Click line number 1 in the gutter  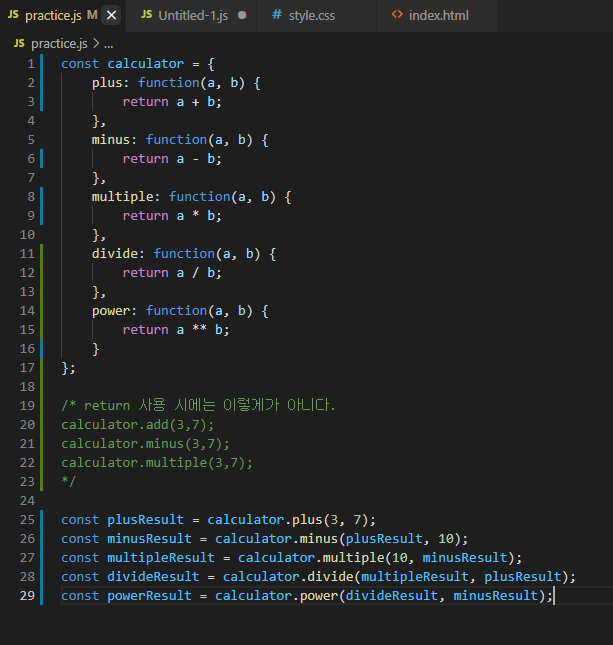(x=31, y=64)
